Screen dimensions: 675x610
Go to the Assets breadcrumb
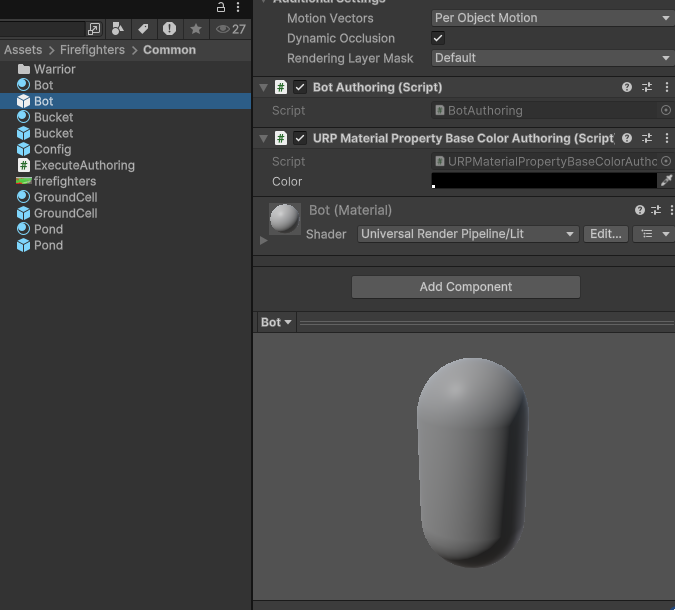(x=23, y=50)
